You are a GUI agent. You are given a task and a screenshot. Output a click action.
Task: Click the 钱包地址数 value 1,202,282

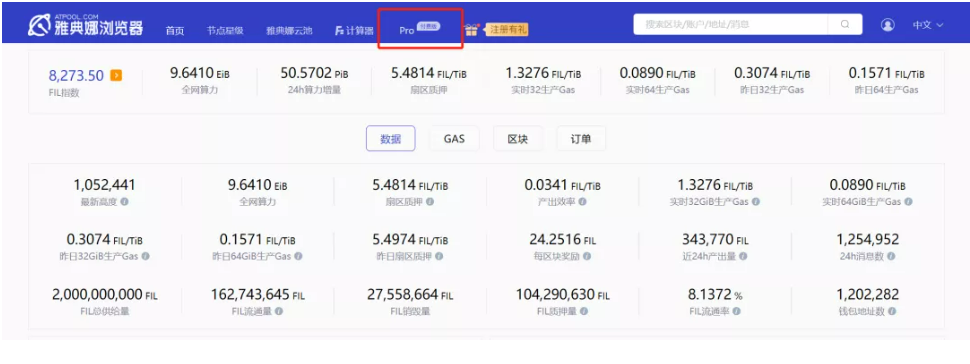(868, 295)
